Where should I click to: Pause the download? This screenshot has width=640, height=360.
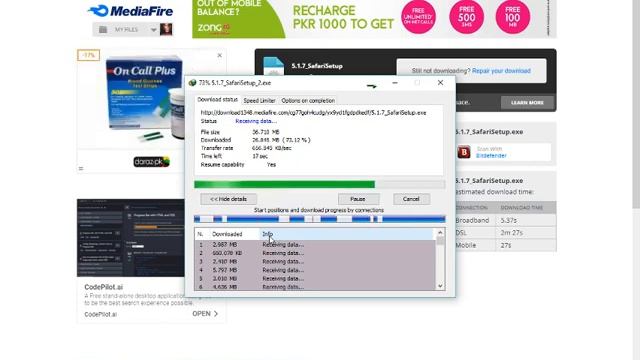coord(358,199)
